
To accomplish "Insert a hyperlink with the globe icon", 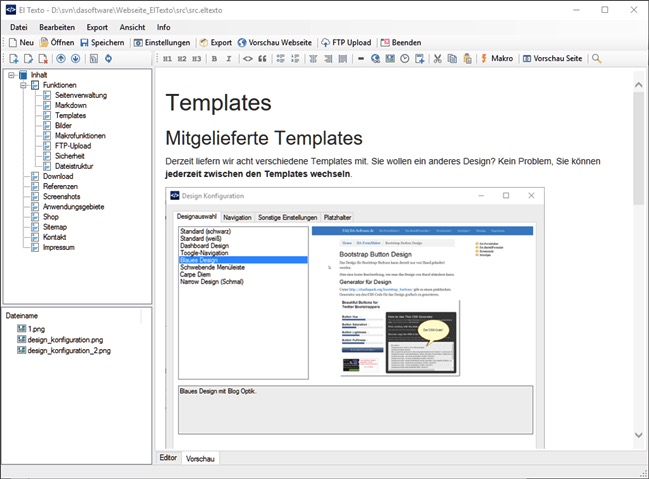I will point(375,59).
